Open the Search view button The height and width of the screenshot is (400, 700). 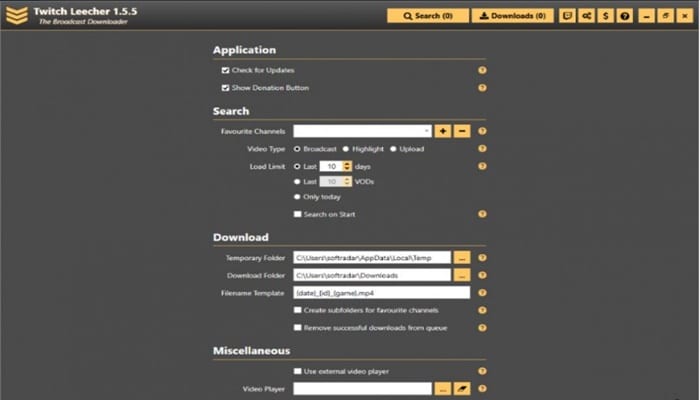428,16
